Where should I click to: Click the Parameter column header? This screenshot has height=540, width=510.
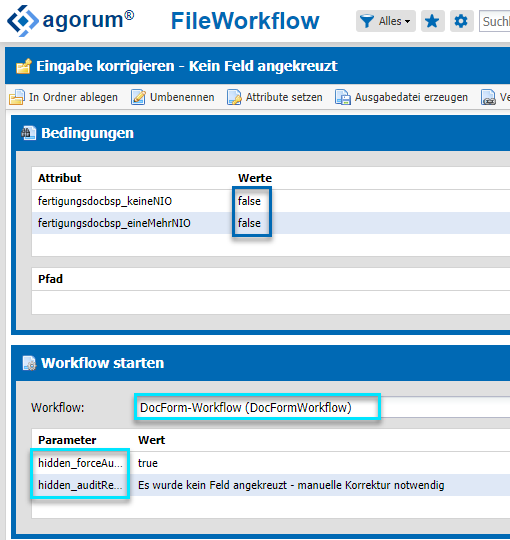[67, 440]
